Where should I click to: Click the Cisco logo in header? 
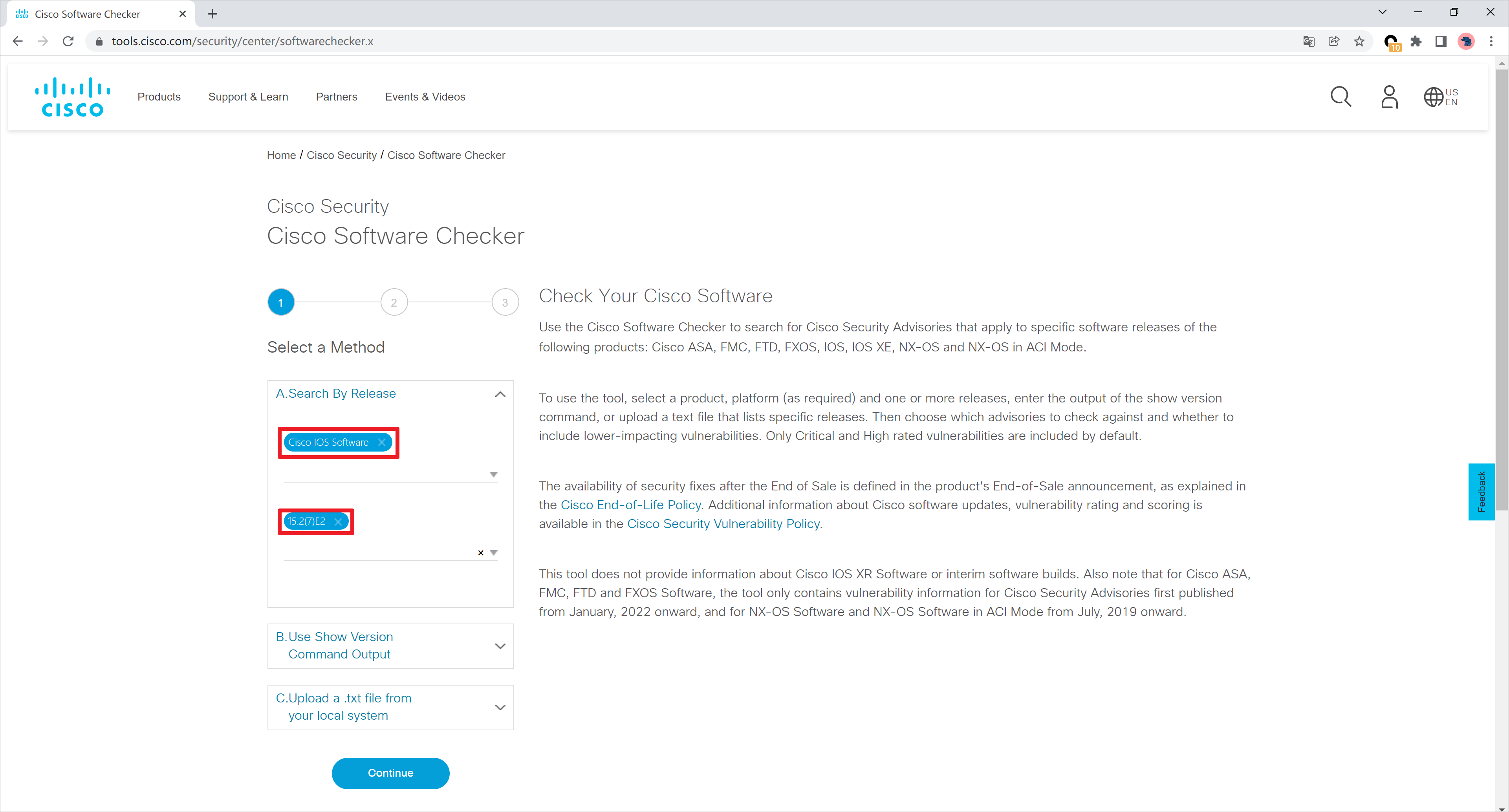[73, 97]
